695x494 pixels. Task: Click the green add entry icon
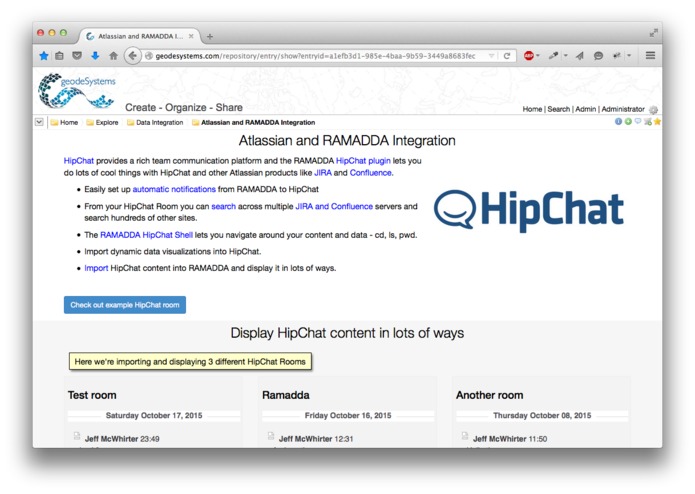click(x=628, y=121)
